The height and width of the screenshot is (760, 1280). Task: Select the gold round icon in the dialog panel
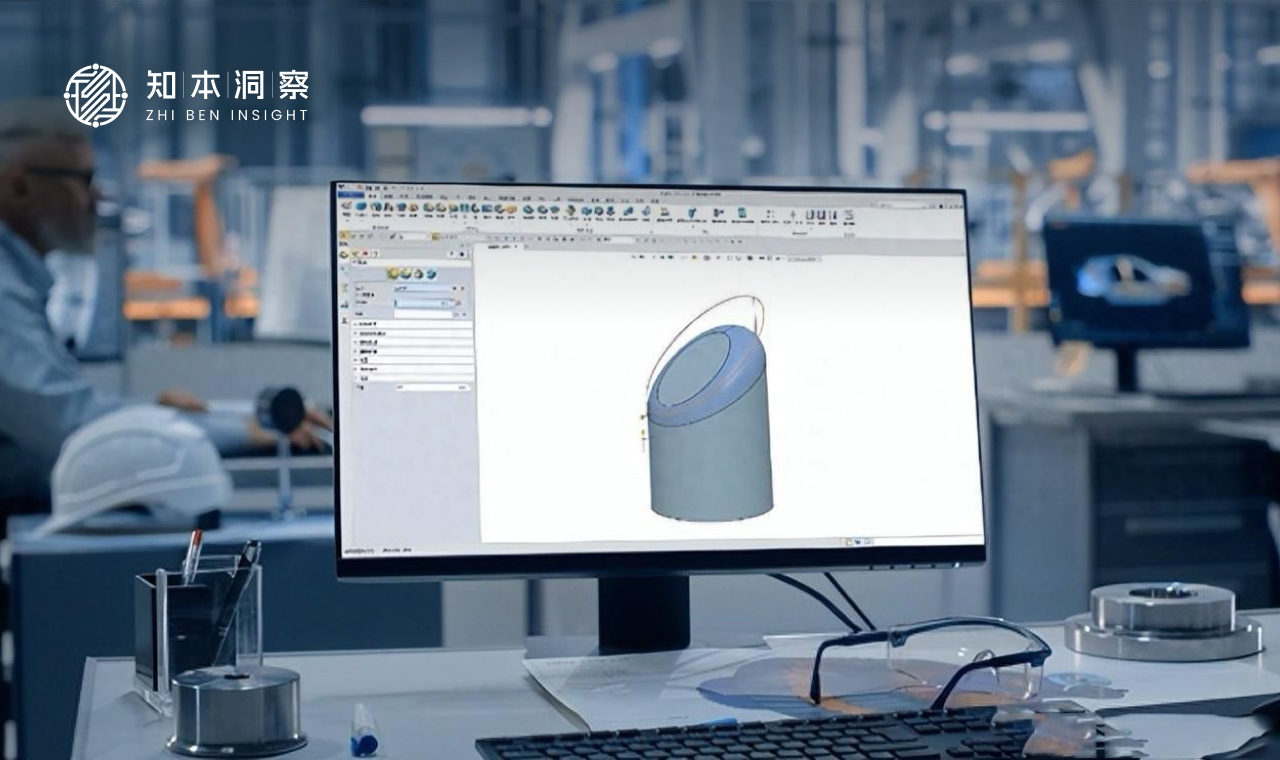393,274
